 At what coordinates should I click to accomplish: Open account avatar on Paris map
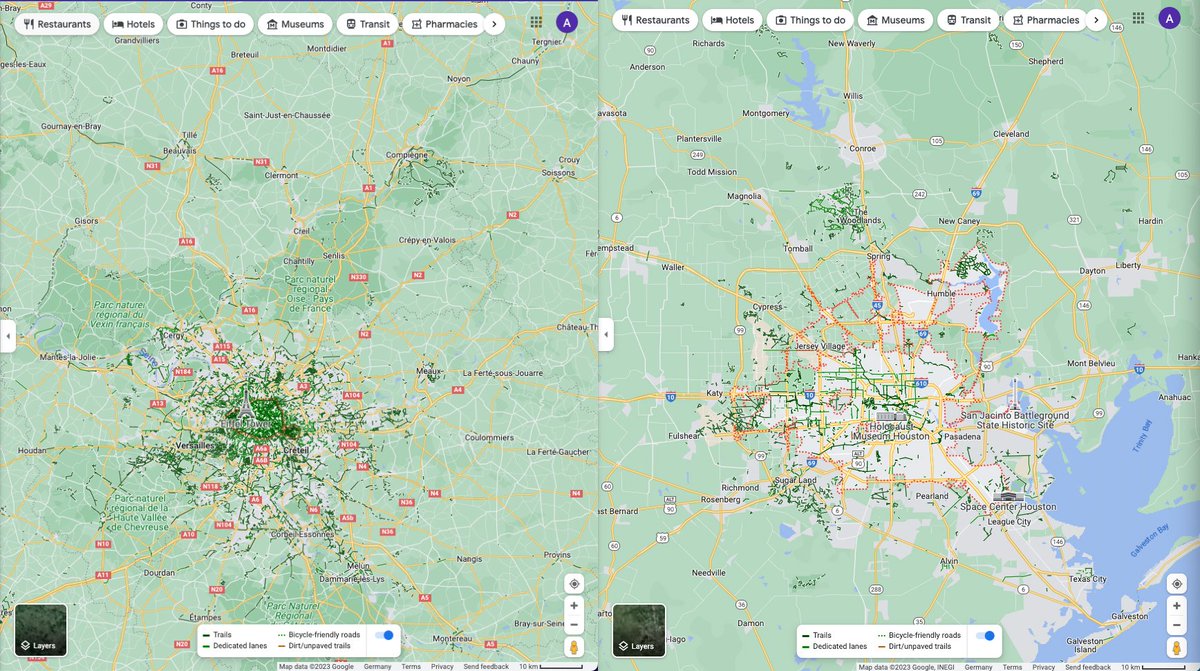[x=567, y=22]
